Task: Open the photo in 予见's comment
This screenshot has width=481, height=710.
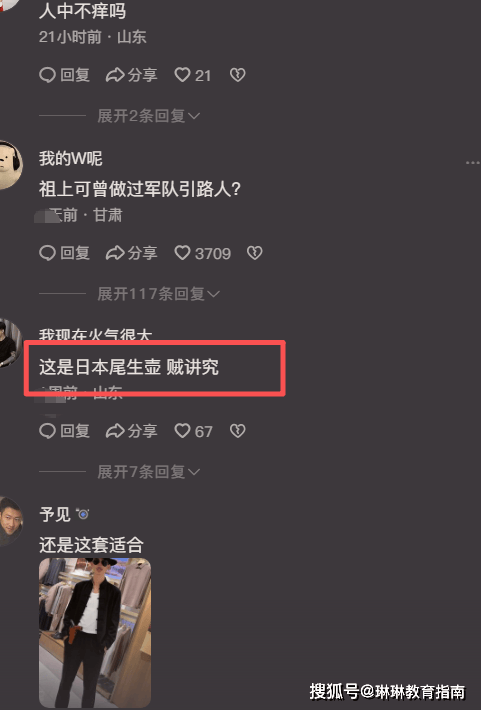Action: pyautogui.click(x=95, y=633)
